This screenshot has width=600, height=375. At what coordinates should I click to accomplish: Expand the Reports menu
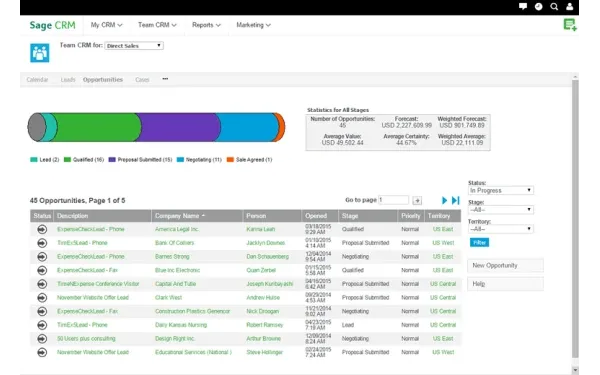(x=206, y=25)
